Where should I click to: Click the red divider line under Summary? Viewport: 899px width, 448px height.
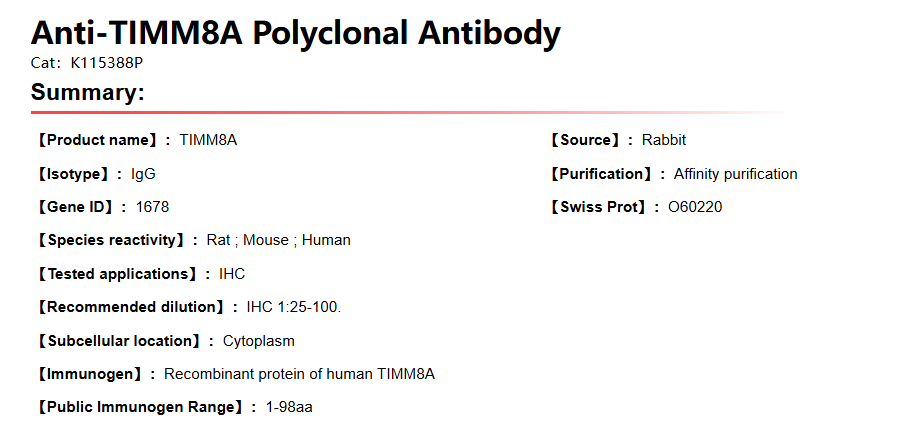400,113
